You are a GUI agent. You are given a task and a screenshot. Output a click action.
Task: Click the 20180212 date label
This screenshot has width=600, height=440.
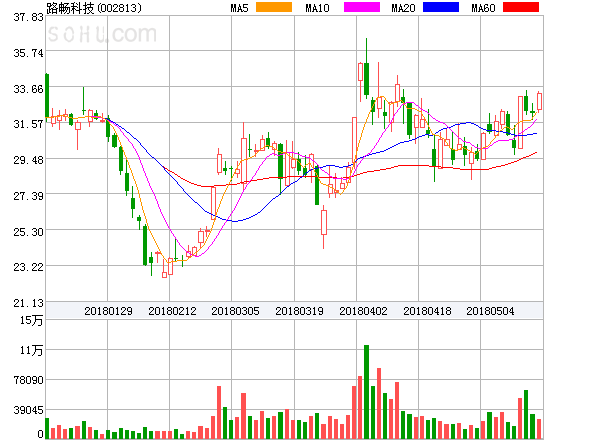coord(172,311)
